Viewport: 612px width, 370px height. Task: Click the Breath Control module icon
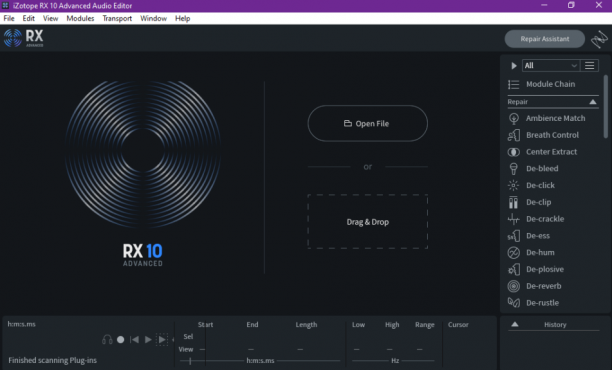514,135
